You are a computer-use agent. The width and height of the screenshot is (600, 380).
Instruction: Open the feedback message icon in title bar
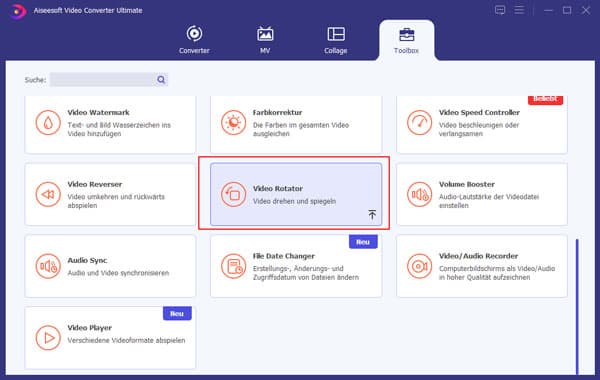pos(500,10)
